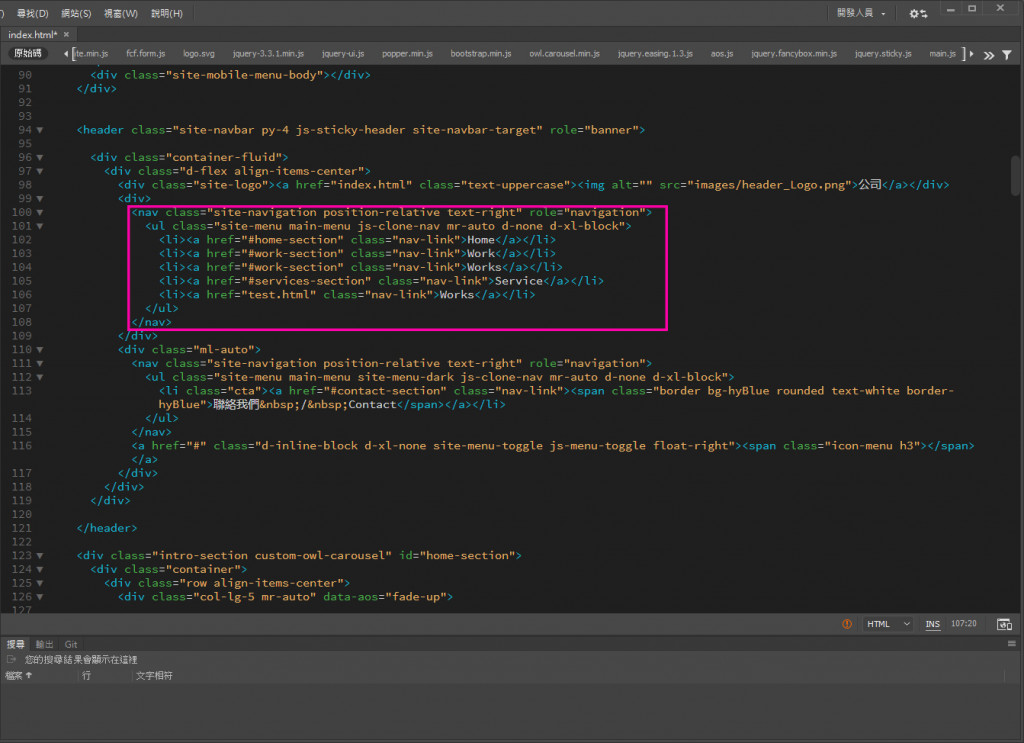Open the 視窗(W) menu

point(120,13)
